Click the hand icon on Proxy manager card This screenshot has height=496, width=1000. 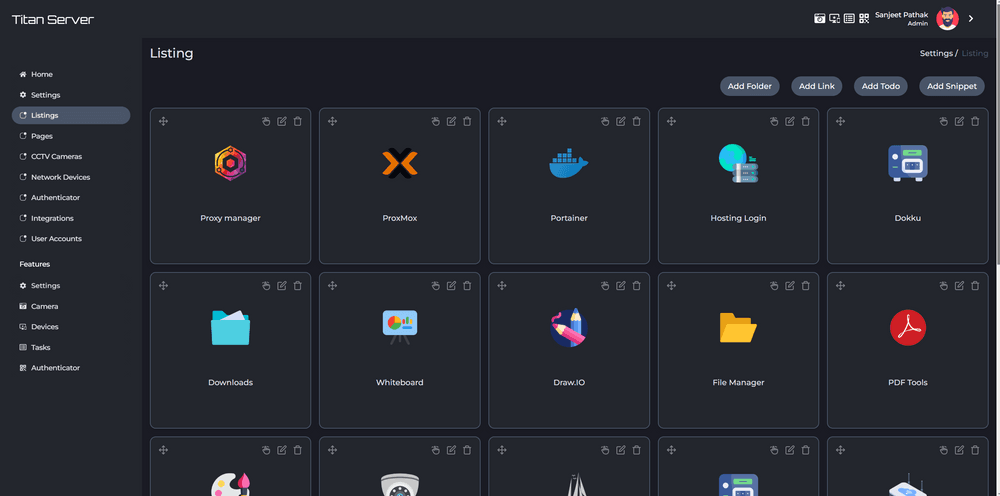tap(267, 121)
